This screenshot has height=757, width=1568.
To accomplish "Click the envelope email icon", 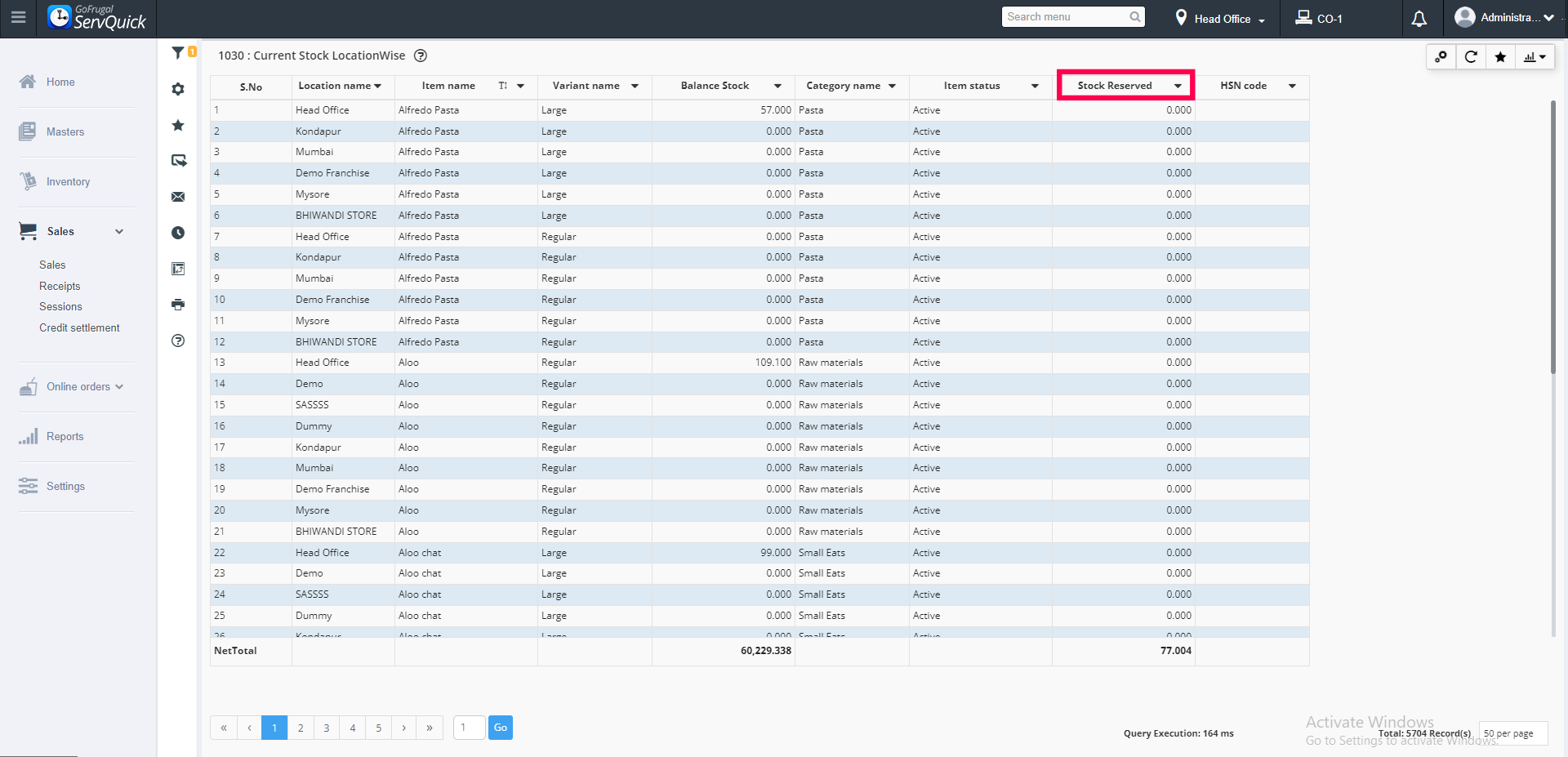I will tap(178, 197).
